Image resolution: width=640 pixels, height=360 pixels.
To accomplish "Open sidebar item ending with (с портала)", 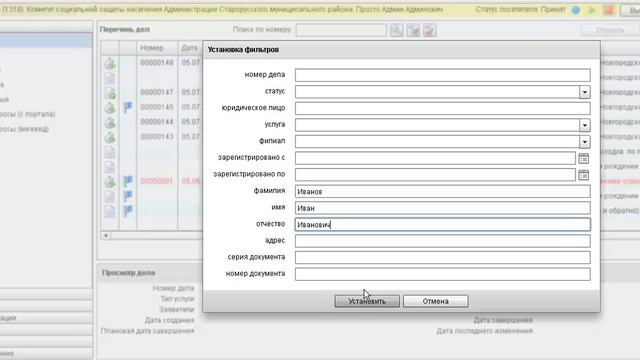I will point(27,114).
